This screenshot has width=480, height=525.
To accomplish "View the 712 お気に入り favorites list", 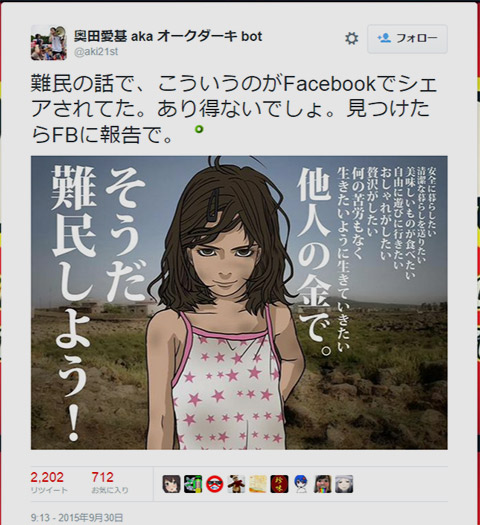I will 110,483.
